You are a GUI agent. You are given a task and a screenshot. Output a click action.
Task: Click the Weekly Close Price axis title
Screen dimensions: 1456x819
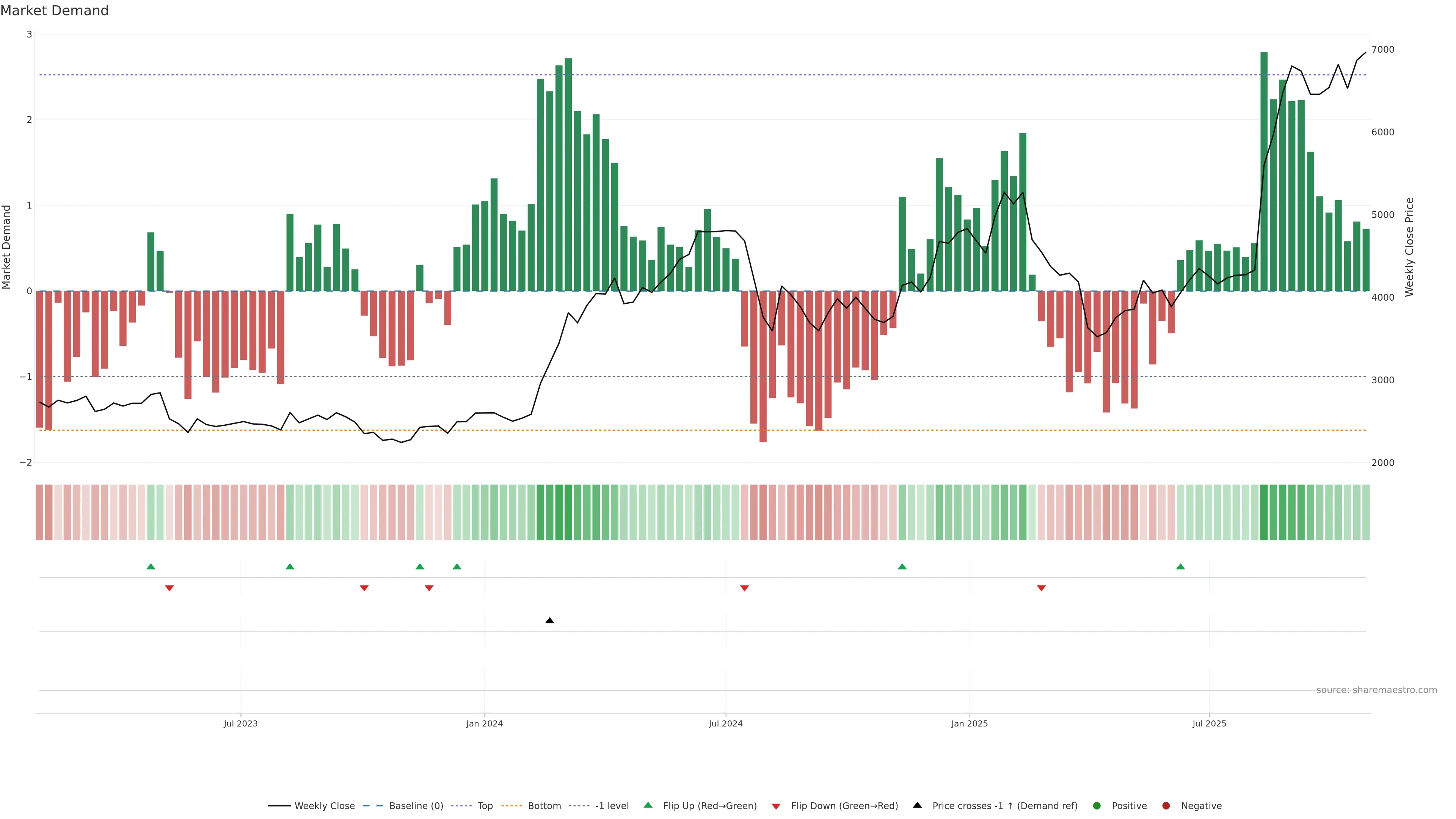coord(1409,247)
